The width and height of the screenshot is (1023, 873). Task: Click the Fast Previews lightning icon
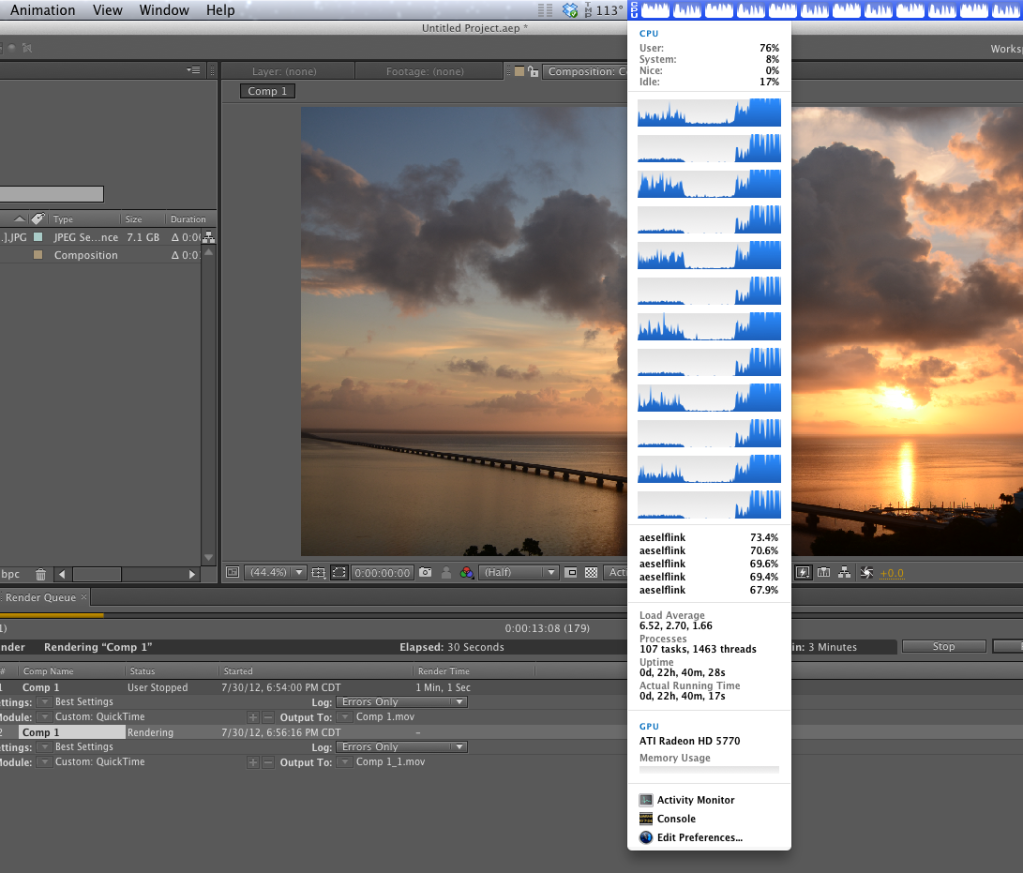[x=802, y=573]
